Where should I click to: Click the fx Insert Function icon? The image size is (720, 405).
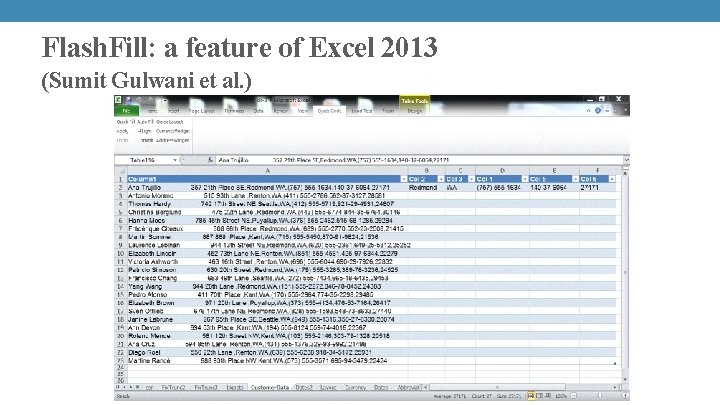coord(210,160)
